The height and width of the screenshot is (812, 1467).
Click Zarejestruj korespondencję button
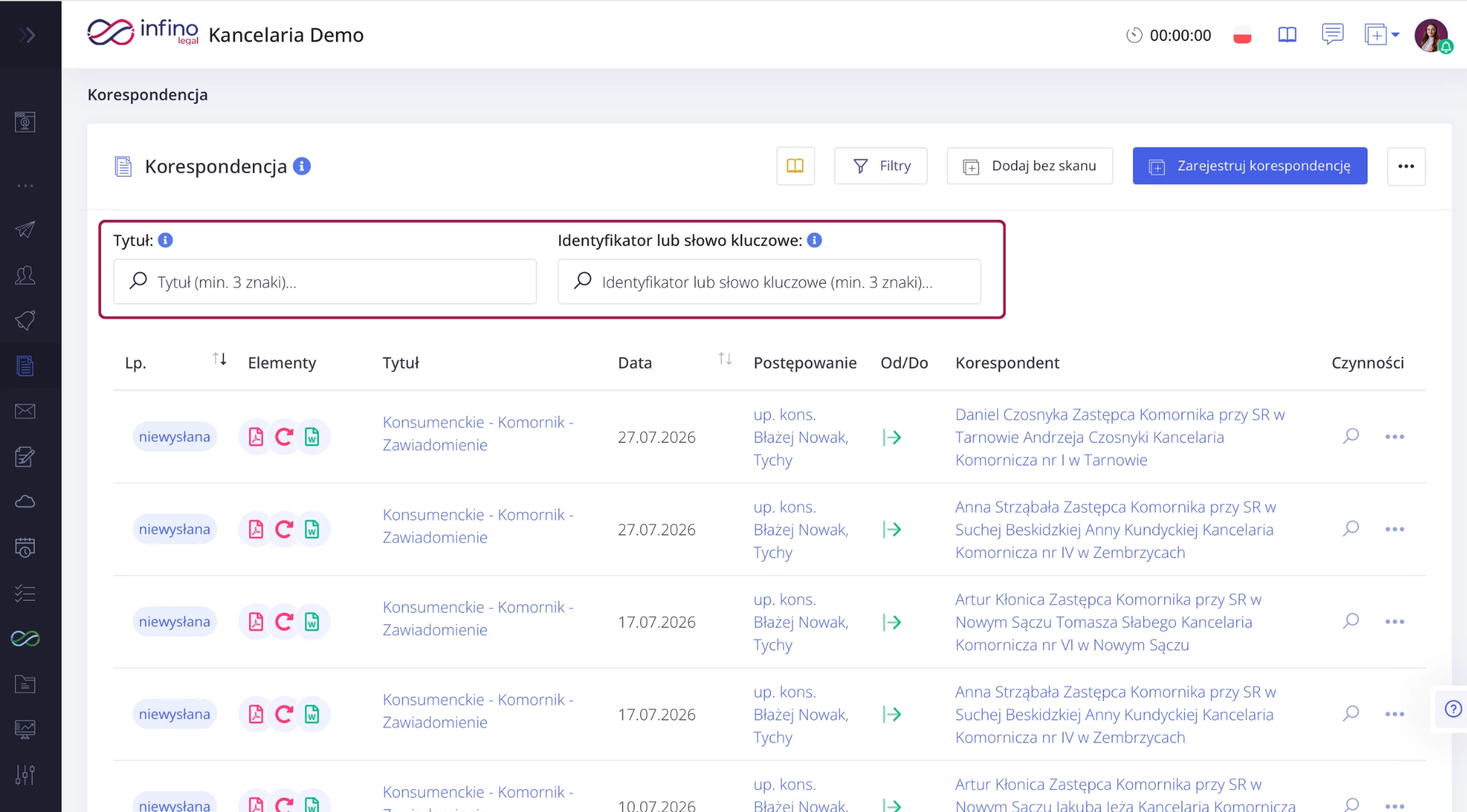(1249, 166)
